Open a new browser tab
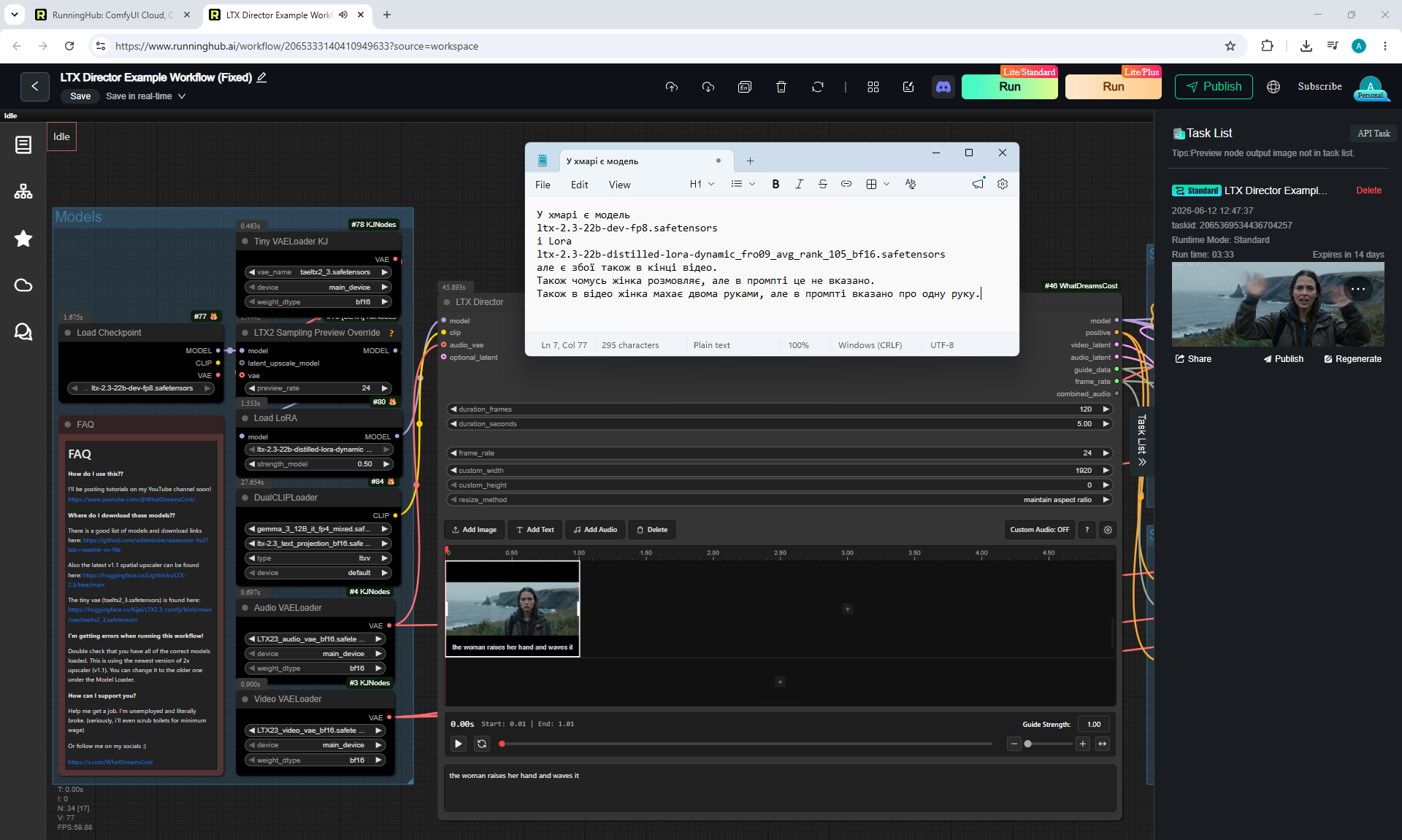The image size is (1402, 840). click(387, 15)
